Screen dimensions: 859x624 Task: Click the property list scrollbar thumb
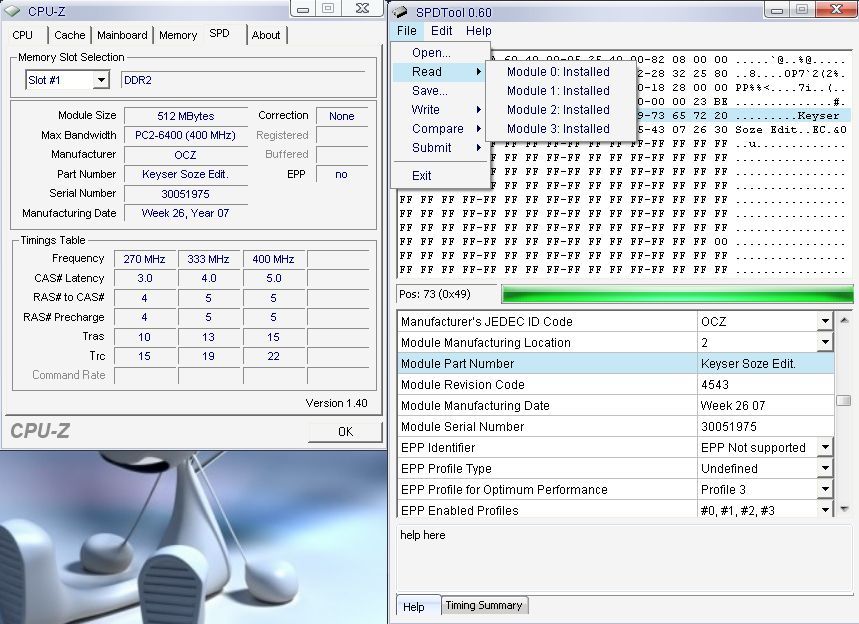pyautogui.click(x=844, y=400)
